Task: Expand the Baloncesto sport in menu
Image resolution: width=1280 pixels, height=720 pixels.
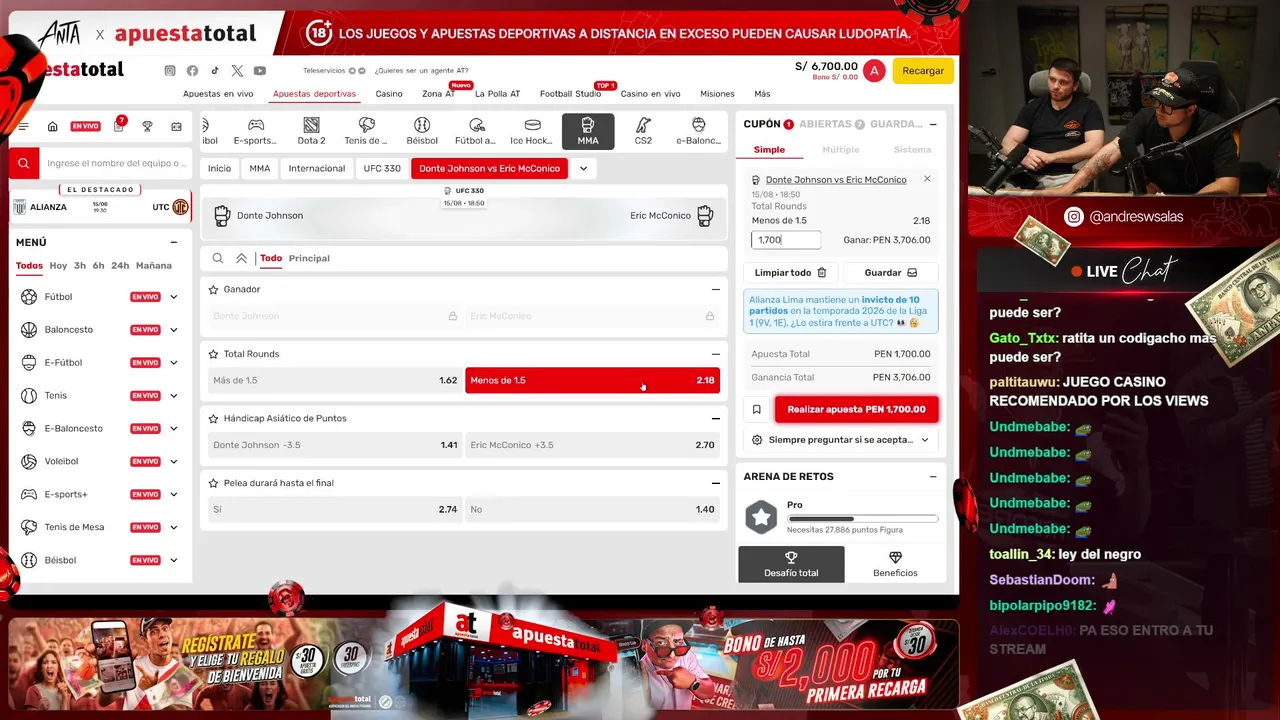Action: (x=174, y=330)
